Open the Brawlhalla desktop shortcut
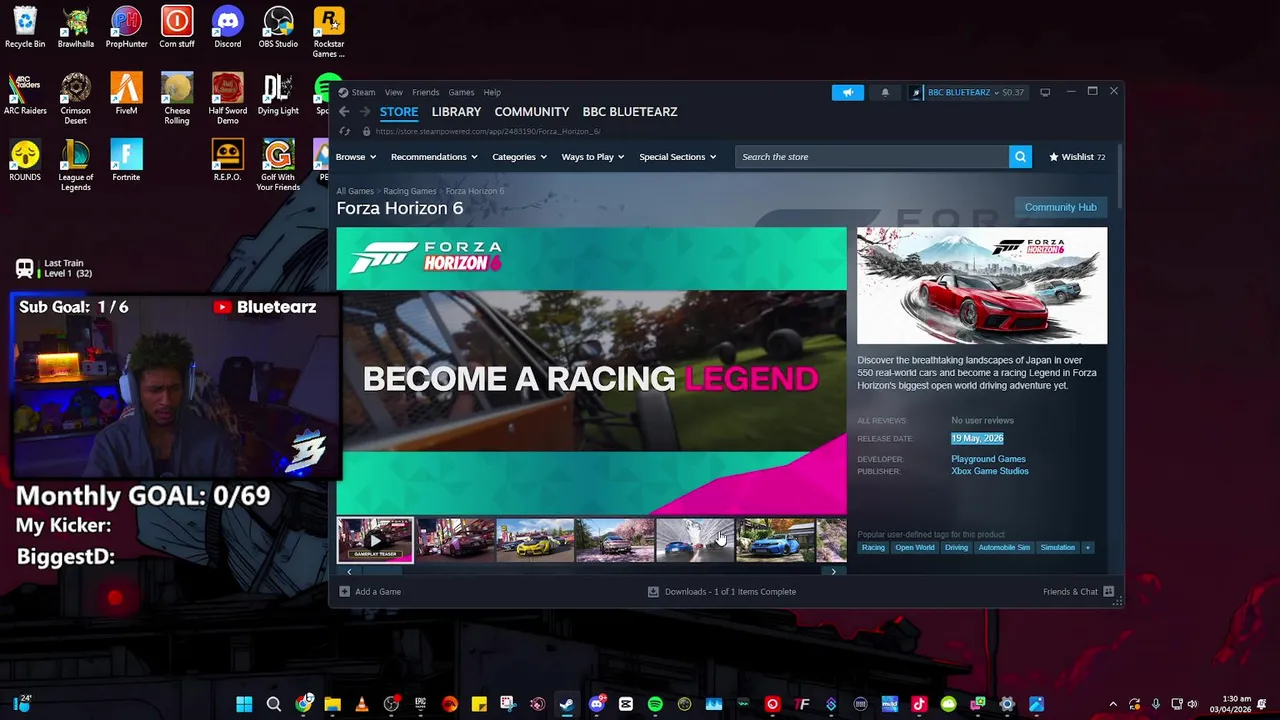1280x720 pixels. coord(76,27)
